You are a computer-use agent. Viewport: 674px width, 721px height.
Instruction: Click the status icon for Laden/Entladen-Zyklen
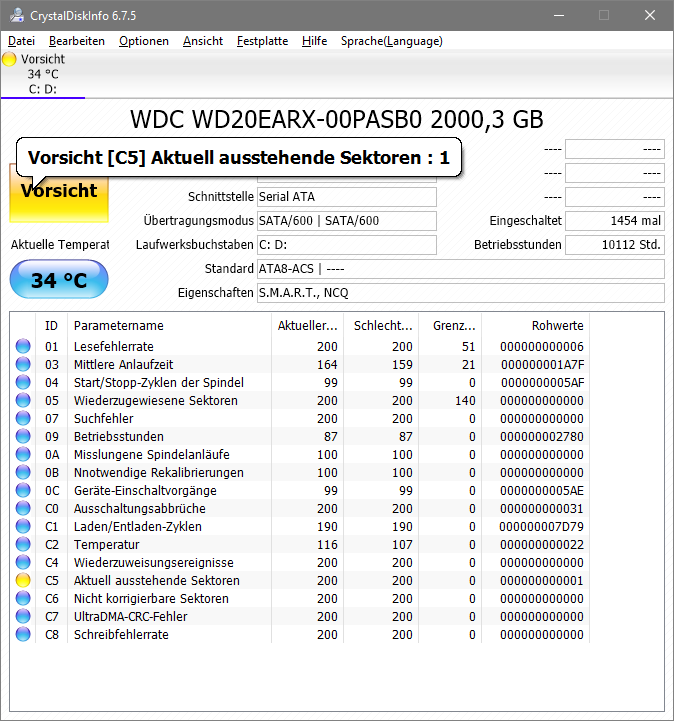coord(23,526)
